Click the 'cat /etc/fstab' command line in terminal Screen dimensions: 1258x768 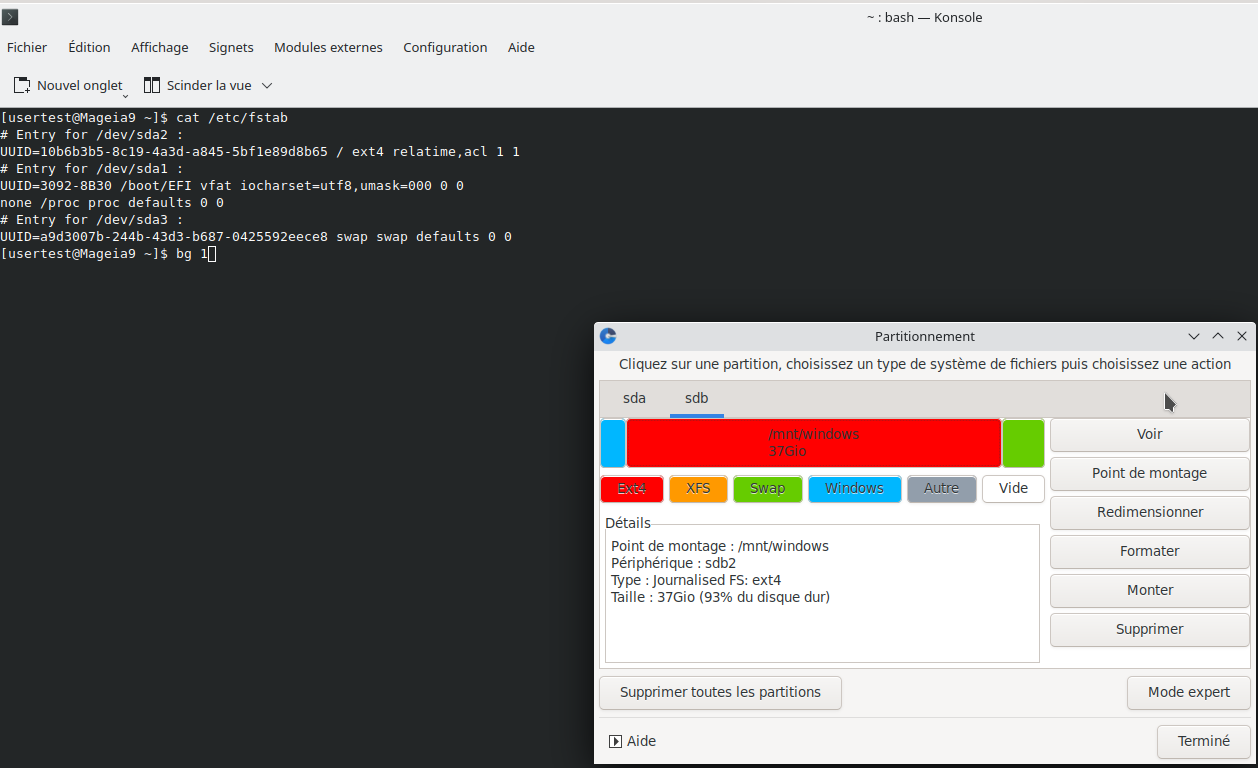click(144, 118)
